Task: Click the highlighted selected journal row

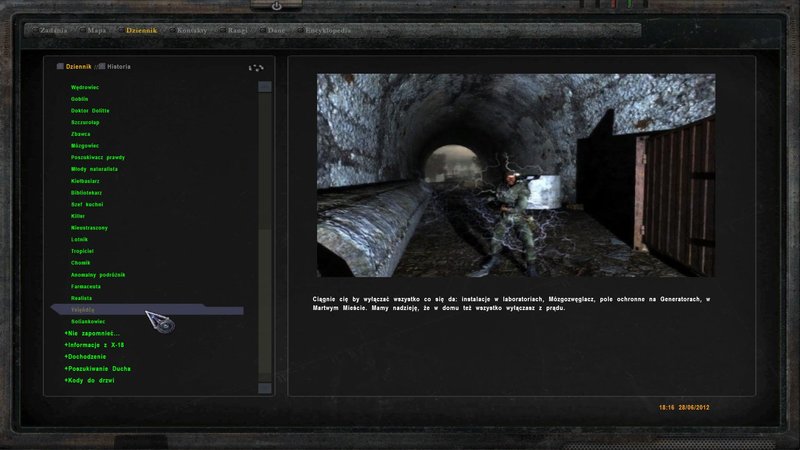Action: (x=147, y=310)
